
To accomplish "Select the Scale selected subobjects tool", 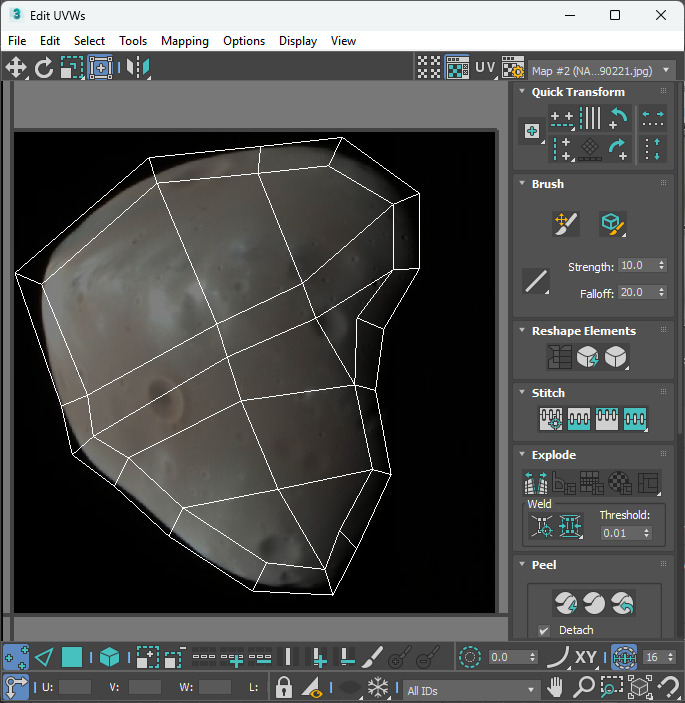I will [x=72, y=68].
